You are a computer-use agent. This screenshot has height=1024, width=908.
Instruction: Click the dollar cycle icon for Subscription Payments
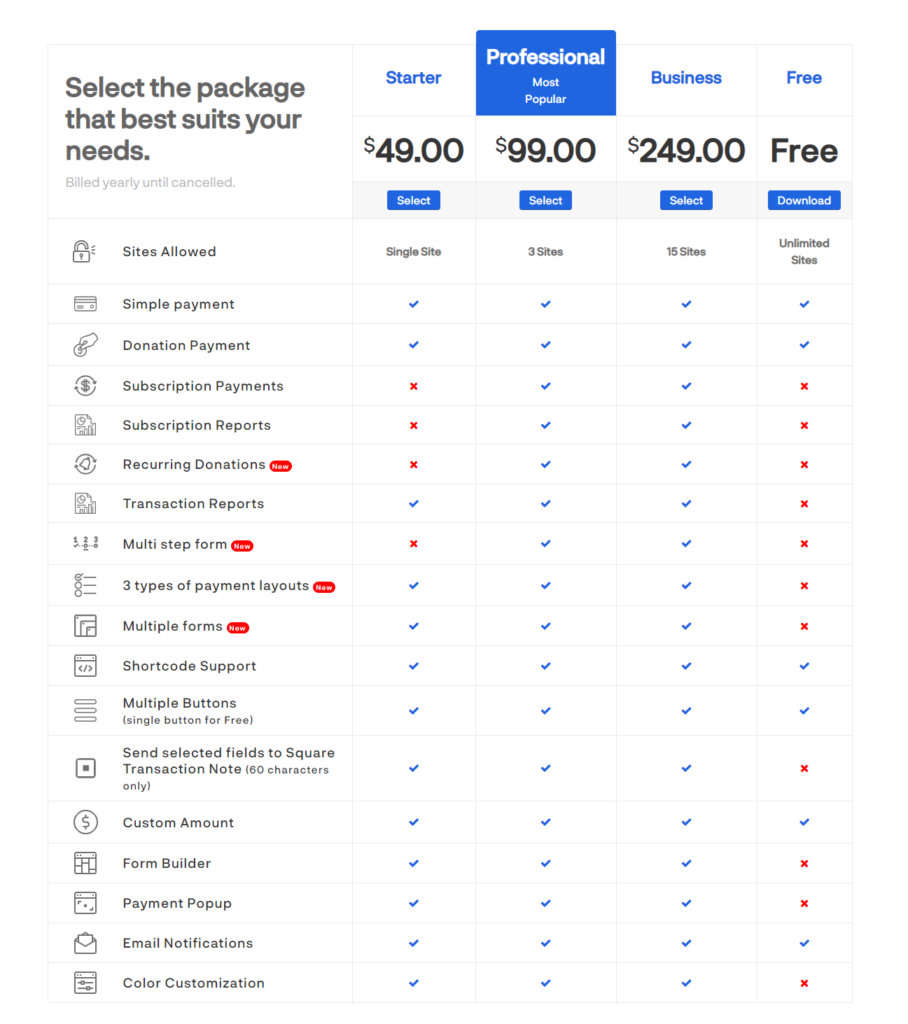pos(85,385)
